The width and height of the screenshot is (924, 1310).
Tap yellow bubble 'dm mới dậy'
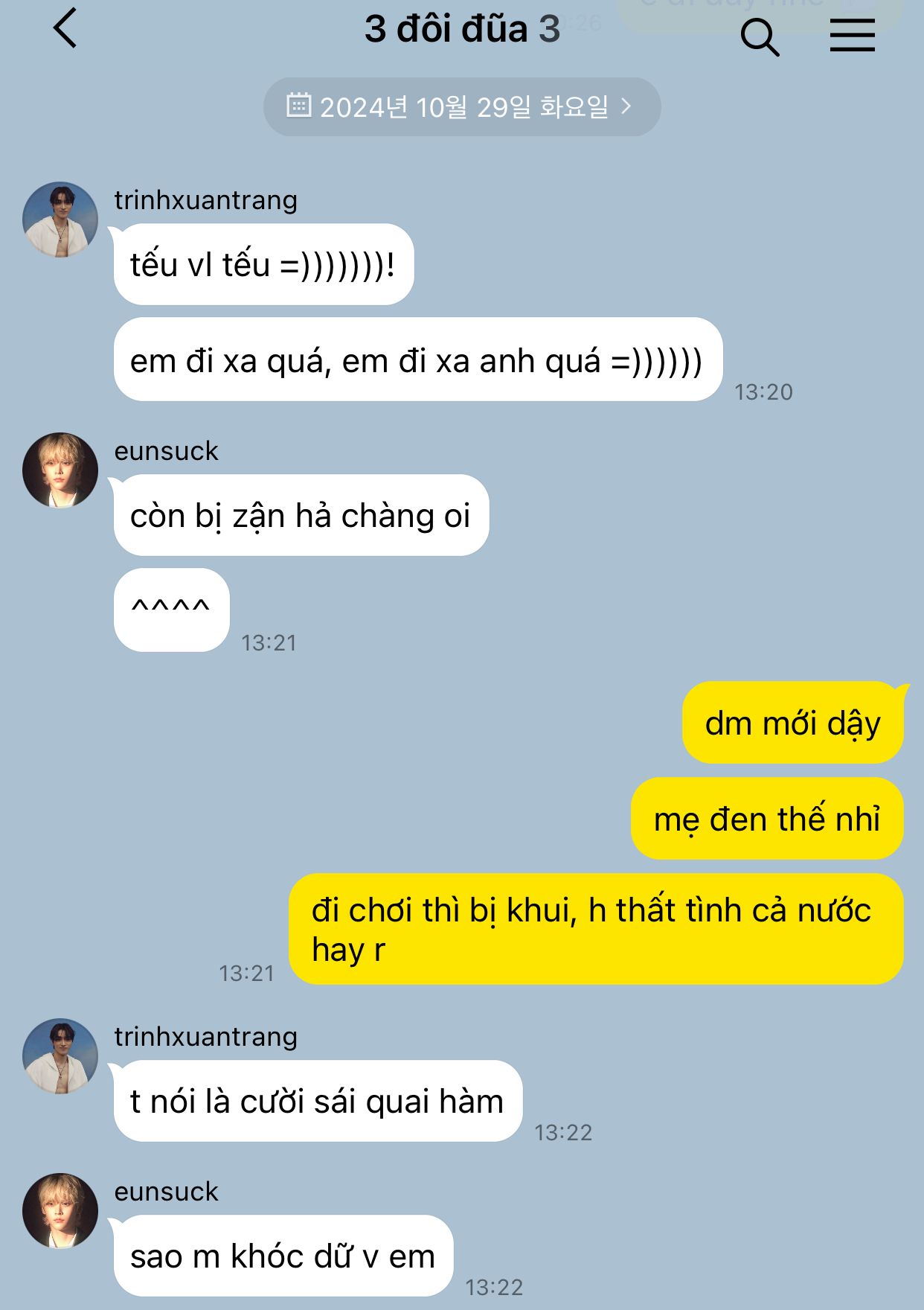[x=793, y=723]
